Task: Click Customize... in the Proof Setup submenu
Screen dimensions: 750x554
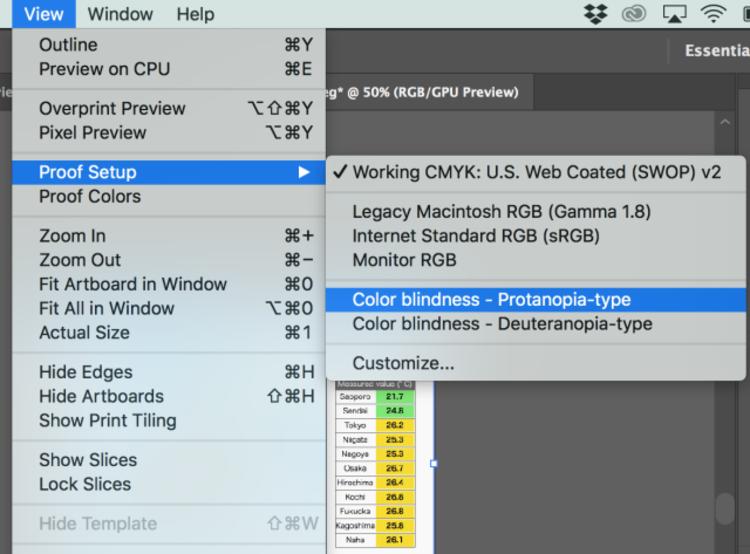Action: pyautogui.click(x=403, y=364)
